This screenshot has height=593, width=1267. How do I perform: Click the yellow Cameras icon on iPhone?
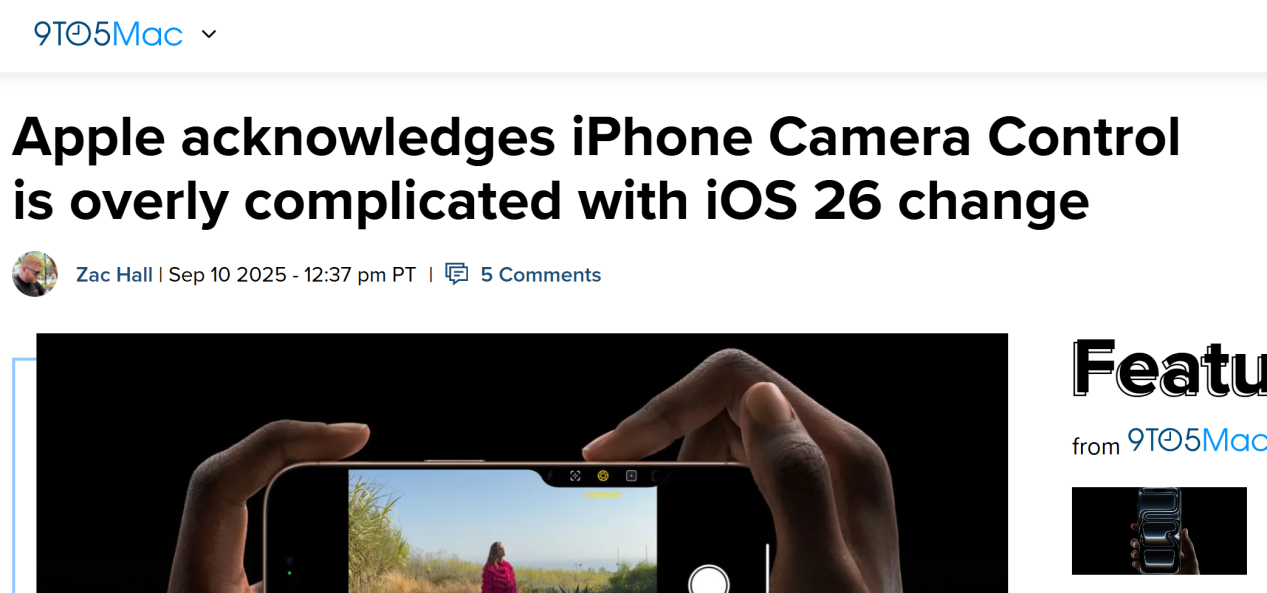(603, 476)
